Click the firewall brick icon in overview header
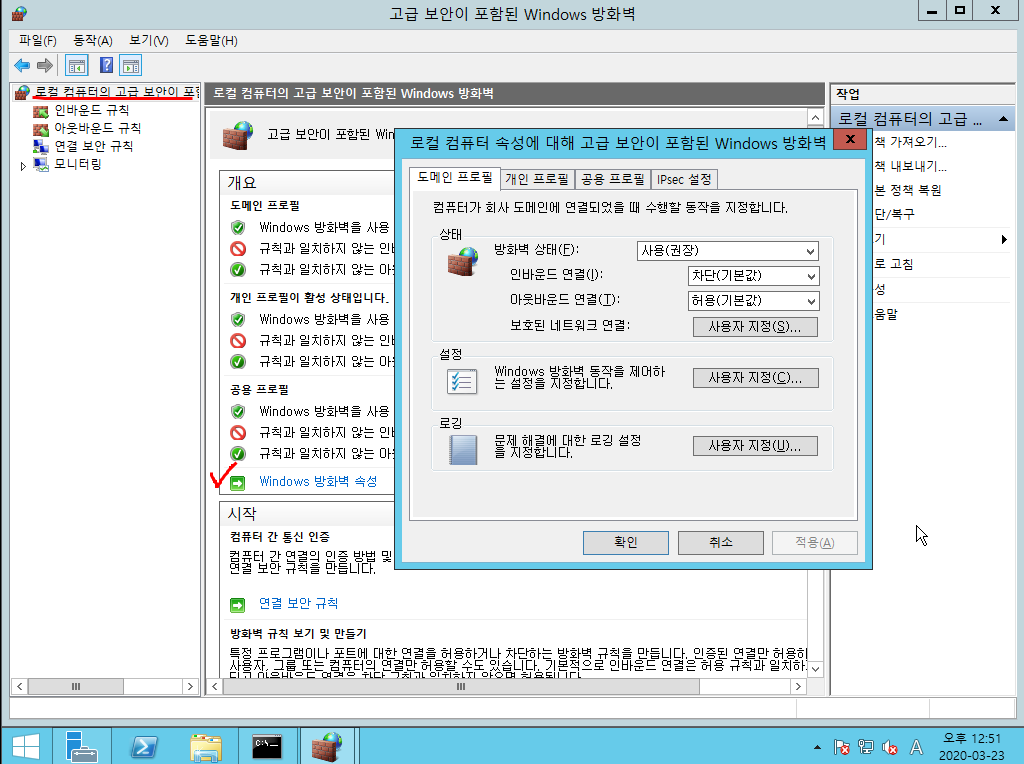Image resolution: width=1024 pixels, height=764 pixels. pyautogui.click(x=237, y=136)
